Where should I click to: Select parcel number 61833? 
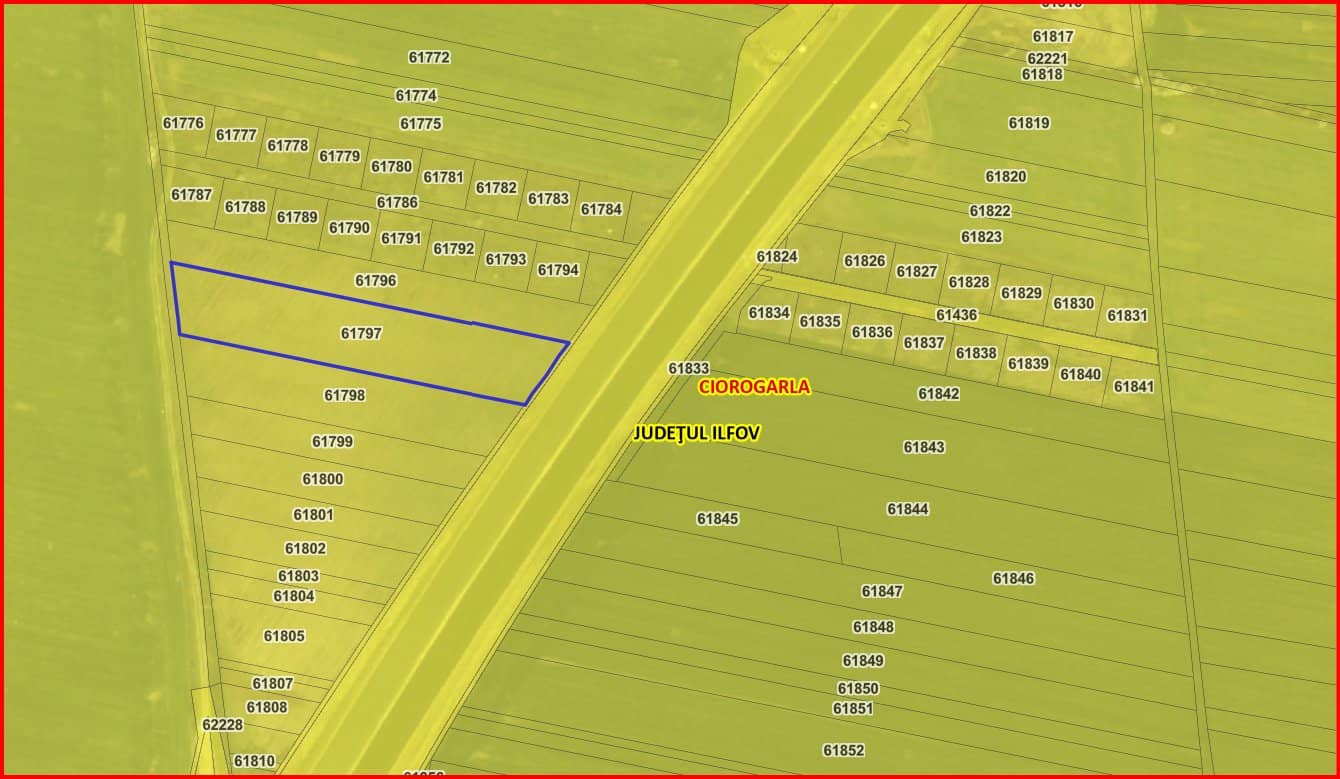pyautogui.click(x=689, y=368)
